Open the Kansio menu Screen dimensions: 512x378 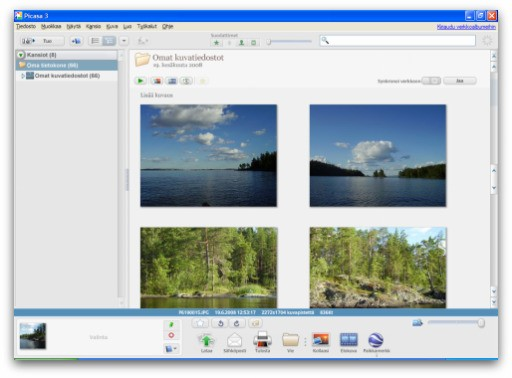pyautogui.click(x=93, y=26)
